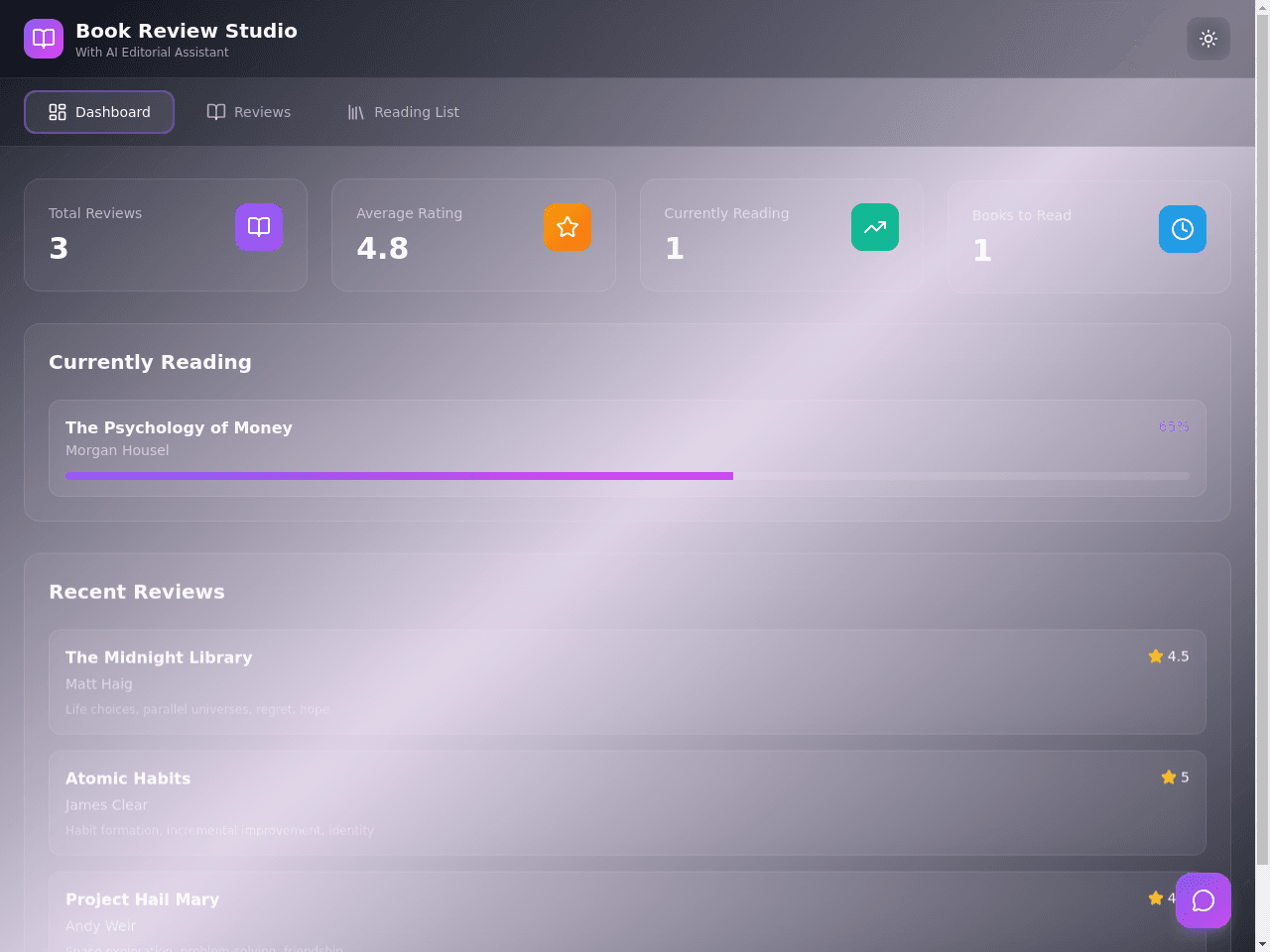Open the Atomic Habits review
This screenshot has height=952, width=1270.
627,803
